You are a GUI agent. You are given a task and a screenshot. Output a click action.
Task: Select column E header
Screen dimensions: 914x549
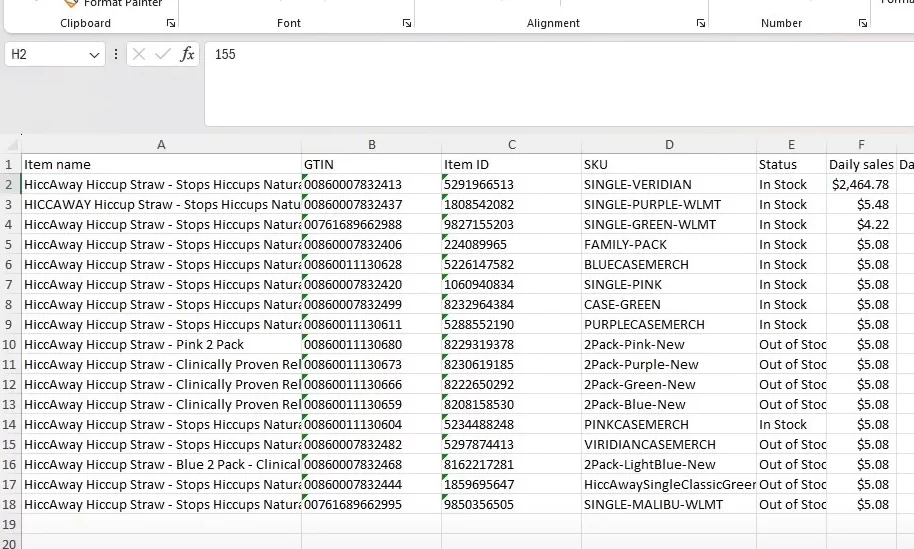point(791,145)
